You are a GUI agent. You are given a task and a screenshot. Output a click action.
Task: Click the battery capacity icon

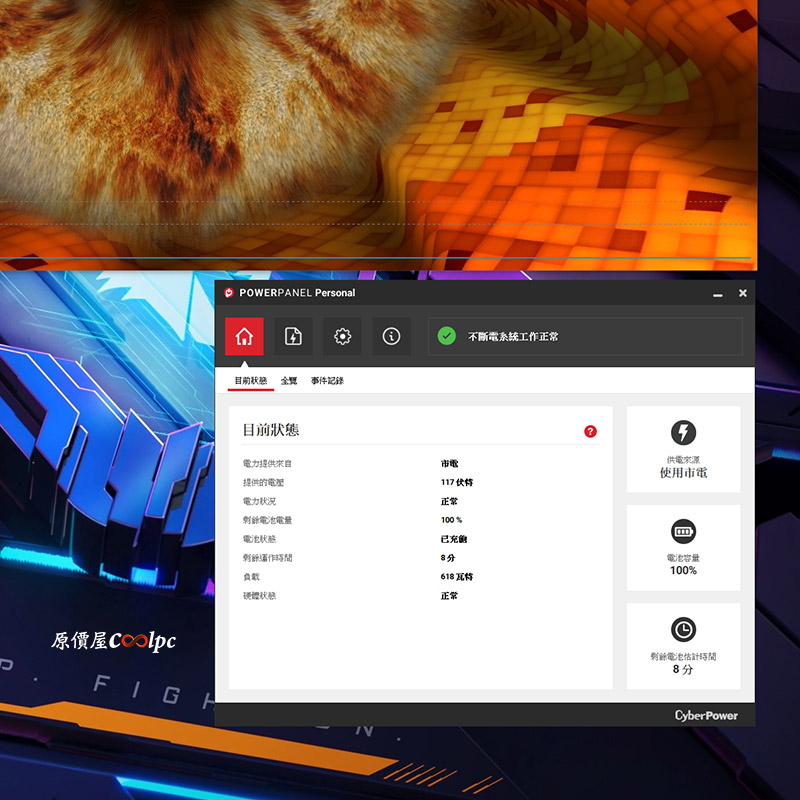683,531
